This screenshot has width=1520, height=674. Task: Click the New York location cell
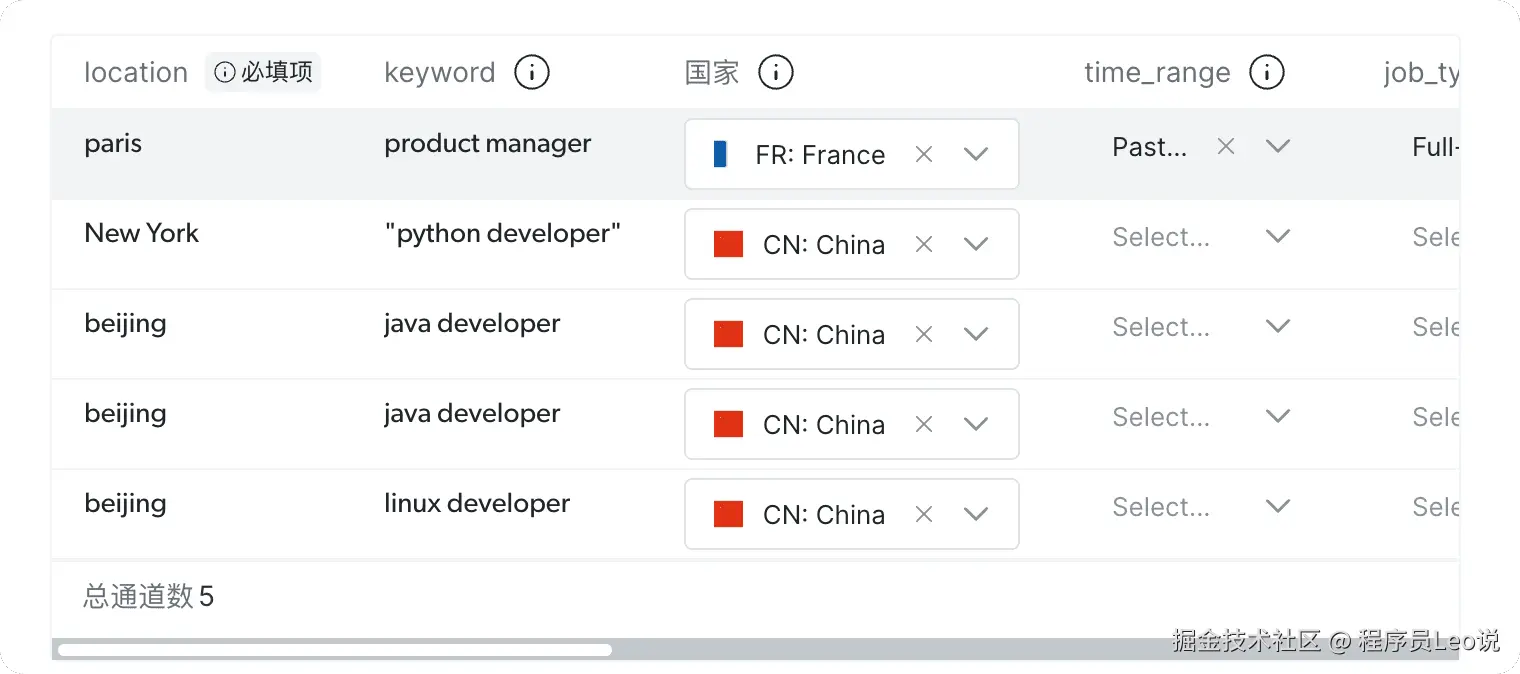(142, 234)
